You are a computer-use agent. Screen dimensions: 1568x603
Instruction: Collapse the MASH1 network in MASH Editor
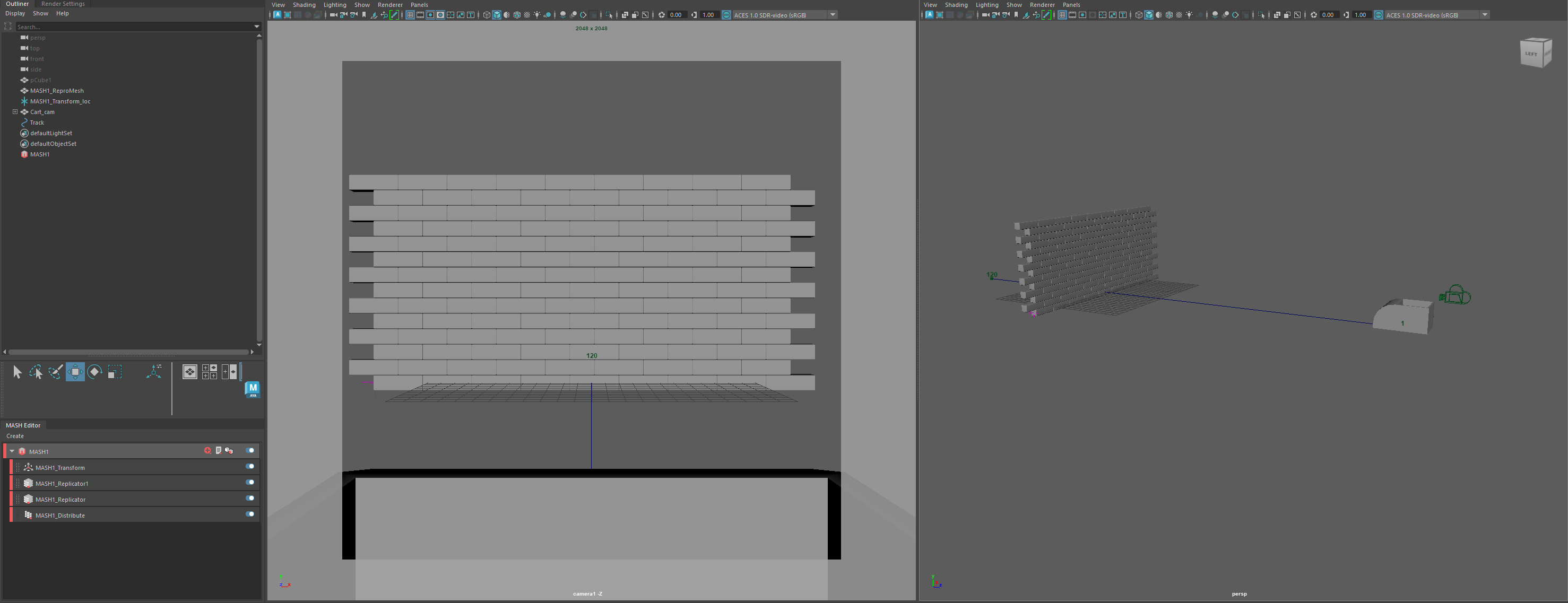[12, 451]
